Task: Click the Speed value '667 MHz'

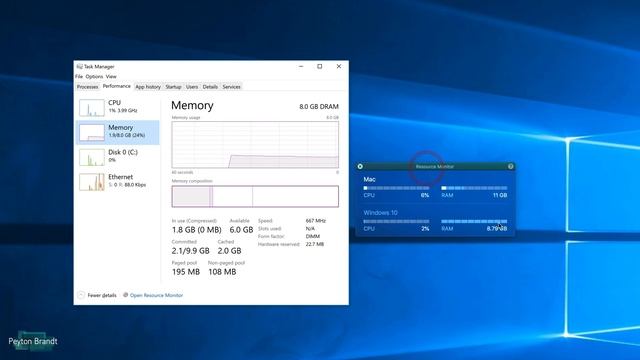Action: (316, 221)
